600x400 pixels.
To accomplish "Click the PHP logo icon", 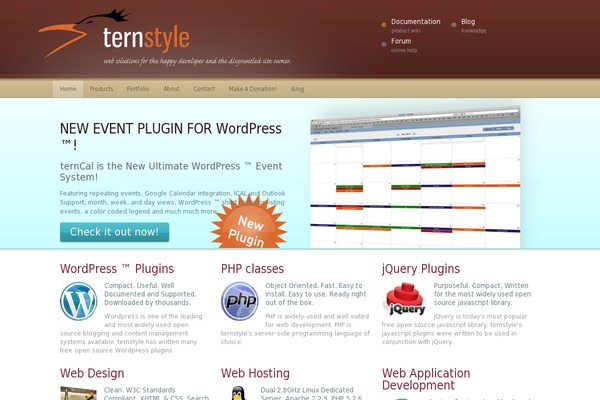I will pos(240,301).
